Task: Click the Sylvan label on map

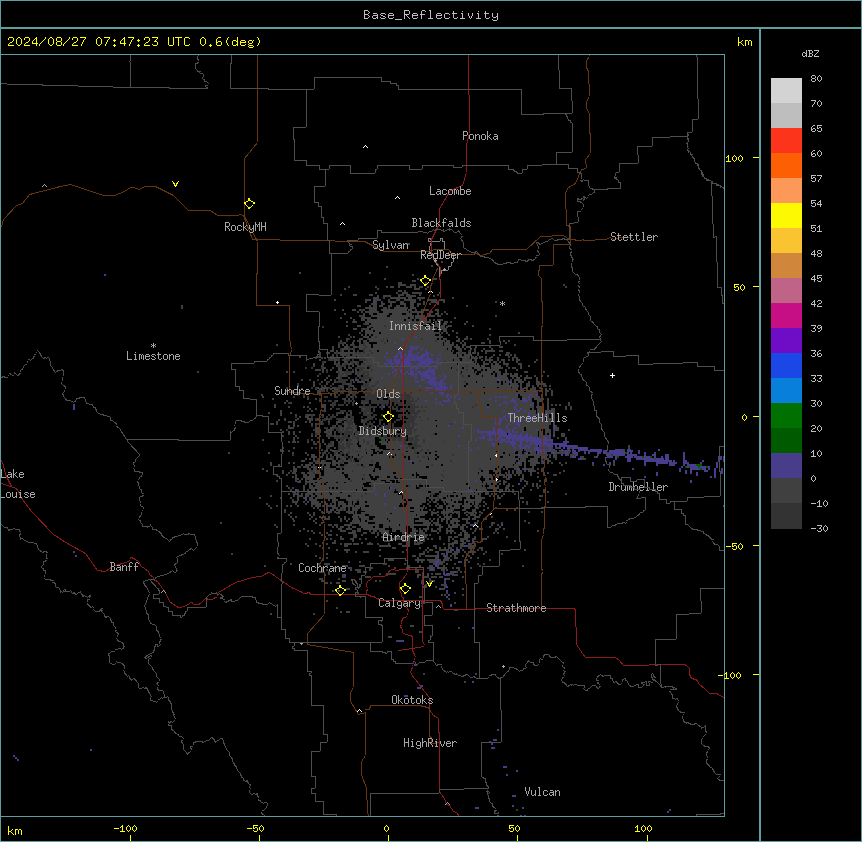Action: click(391, 245)
